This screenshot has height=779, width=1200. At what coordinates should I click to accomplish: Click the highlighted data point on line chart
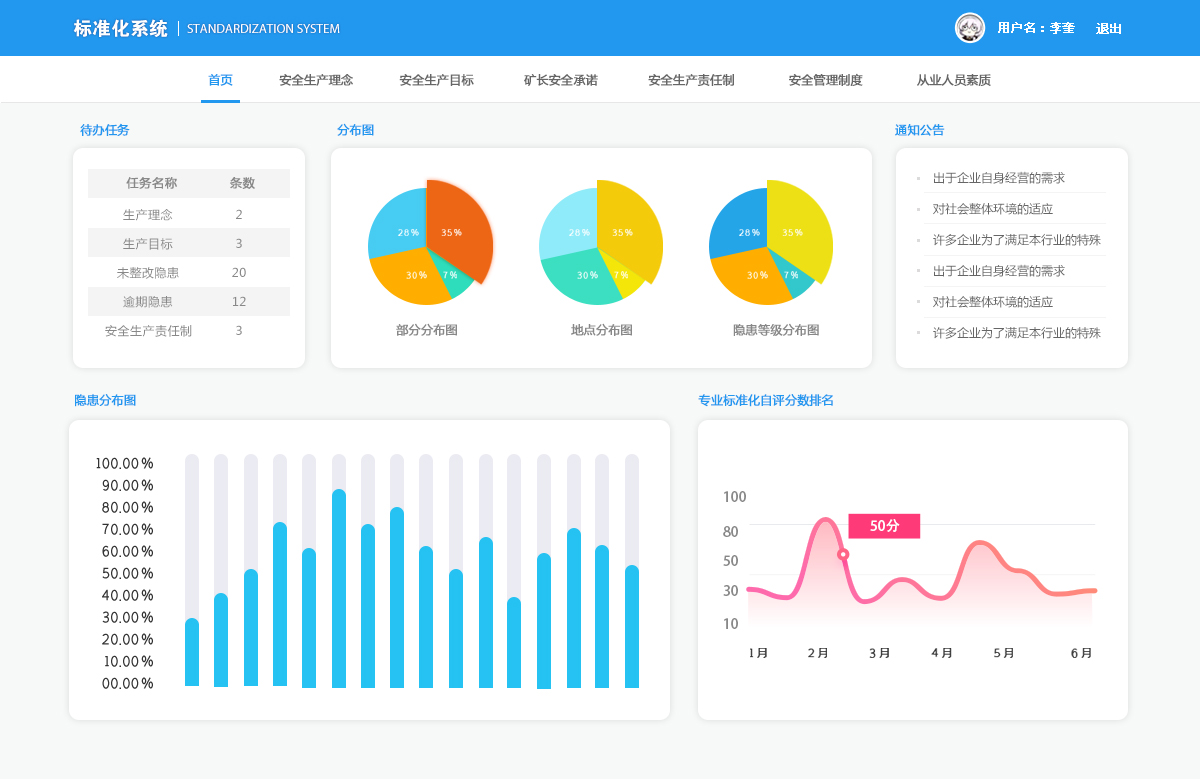(x=843, y=554)
